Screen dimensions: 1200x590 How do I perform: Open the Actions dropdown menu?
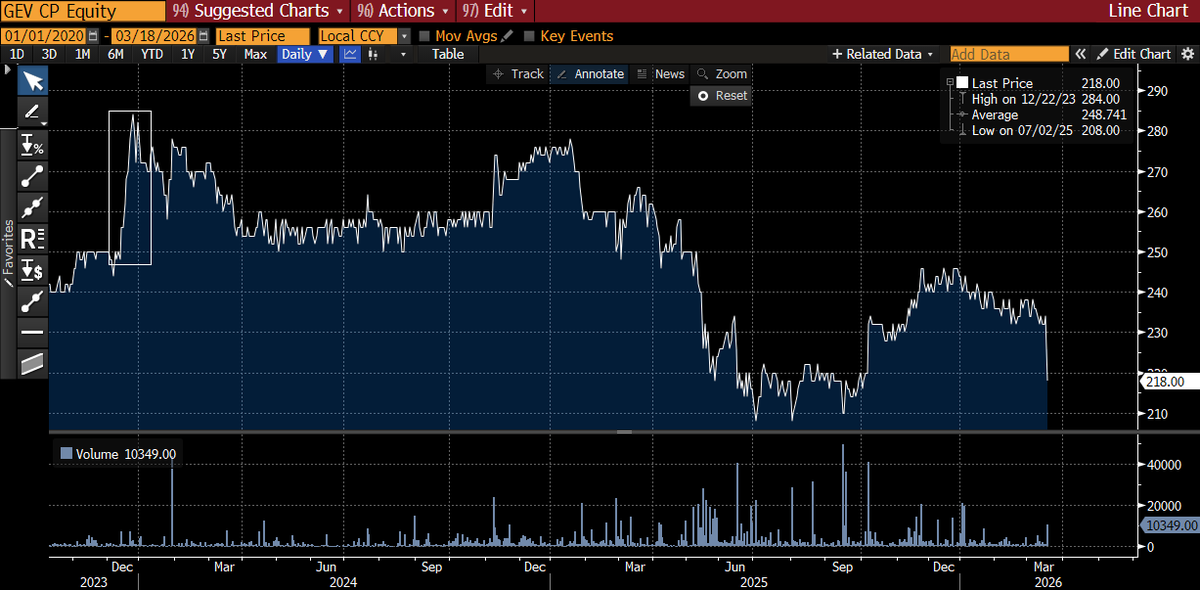(404, 11)
